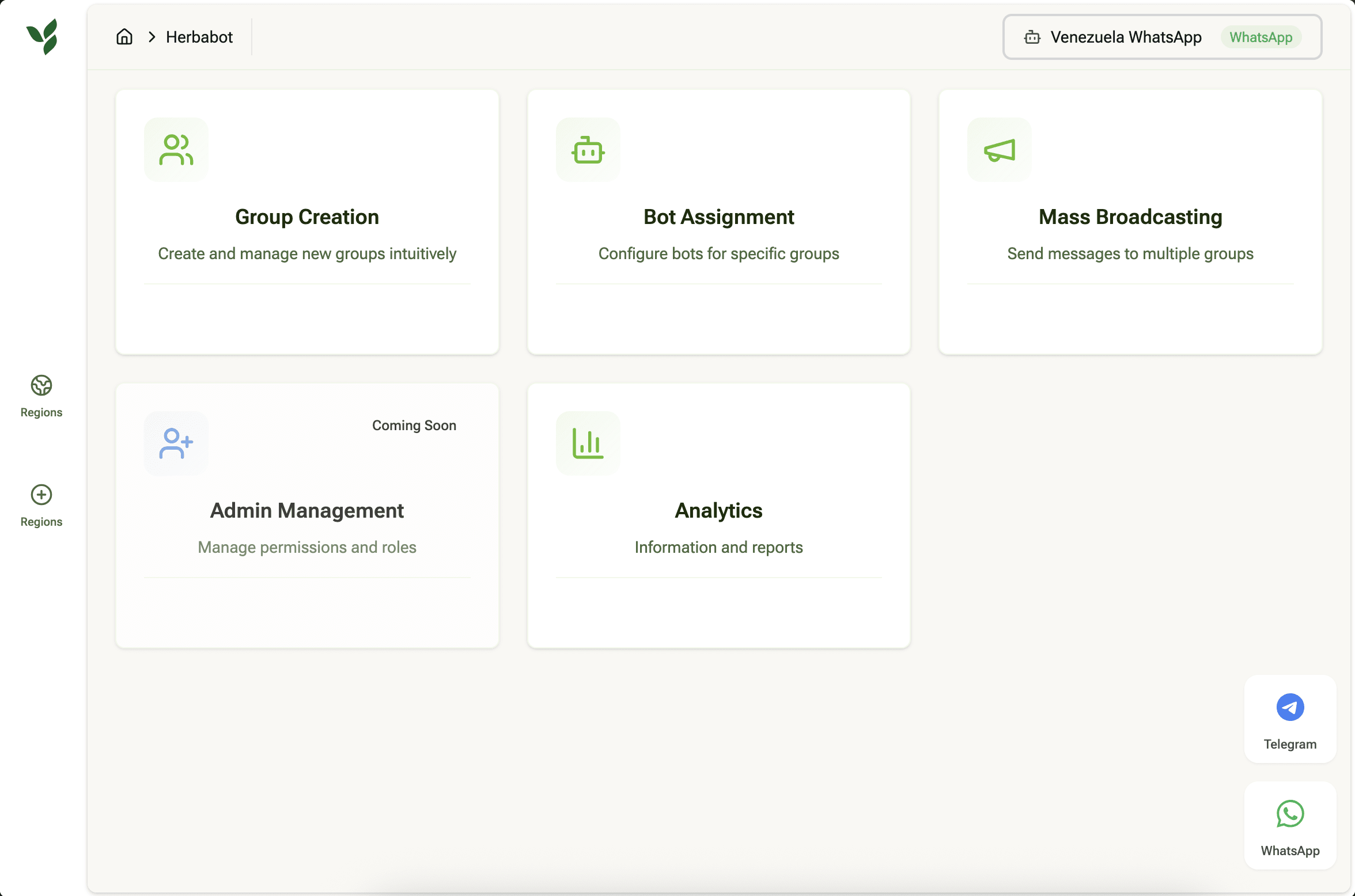
Task: Click the Analytics bar chart icon
Action: pyautogui.click(x=588, y=443)
